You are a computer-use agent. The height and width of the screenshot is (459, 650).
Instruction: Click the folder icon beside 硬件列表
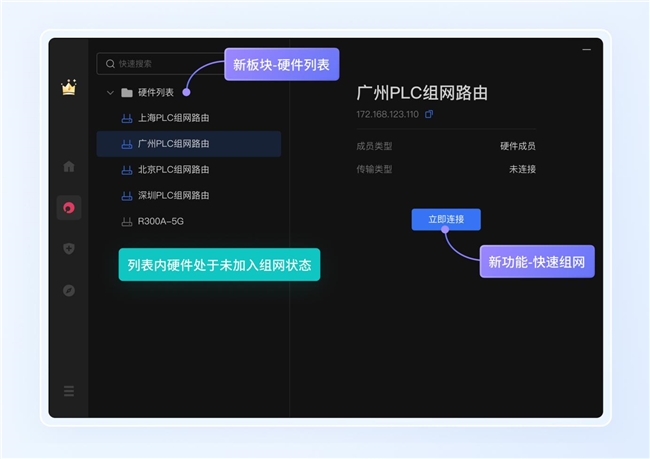tap(127, 93)
